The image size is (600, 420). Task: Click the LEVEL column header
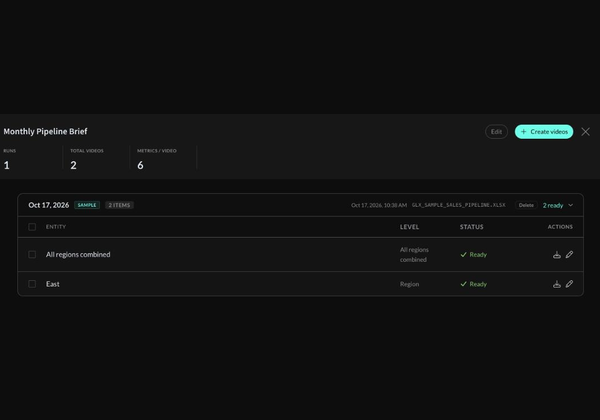(x=409, y=227)
